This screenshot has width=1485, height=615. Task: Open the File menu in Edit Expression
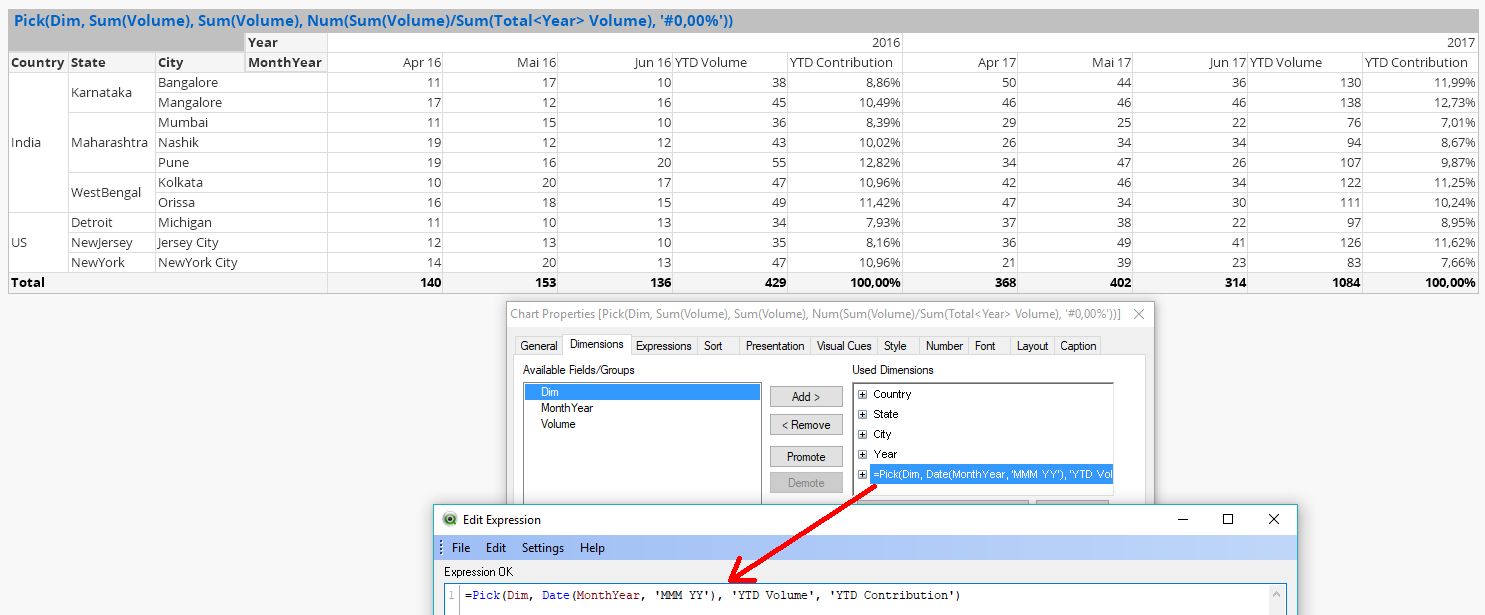tap(461, 548)
